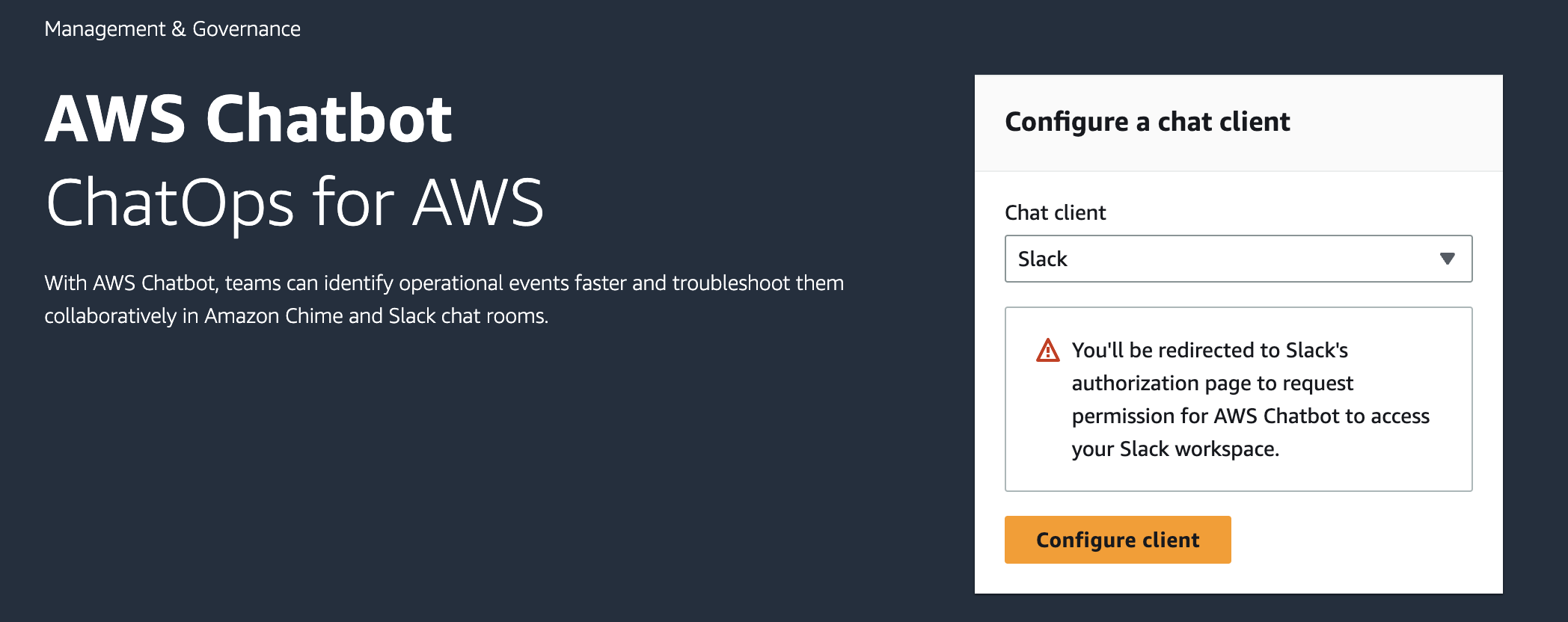Click the word Configure in panel heading
The image size is (1568, 622).
(x=1066, y=122)
